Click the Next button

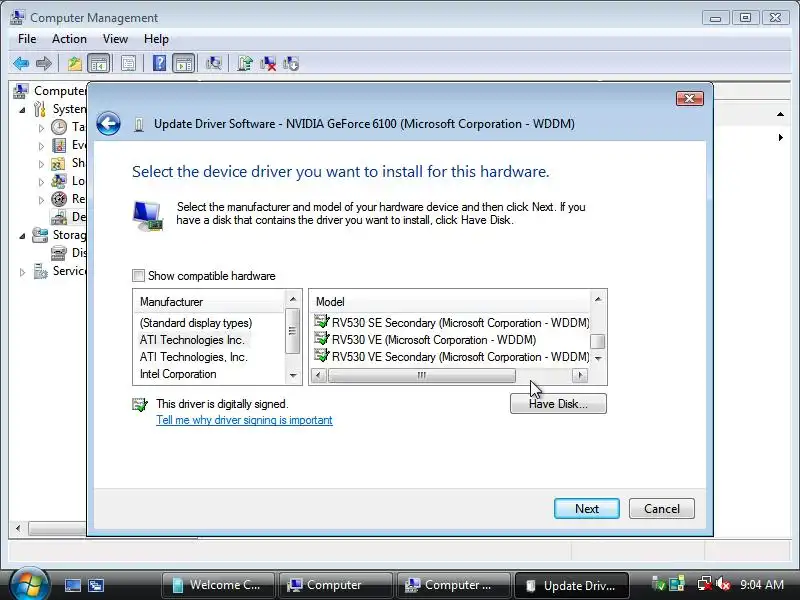(587, 509)
